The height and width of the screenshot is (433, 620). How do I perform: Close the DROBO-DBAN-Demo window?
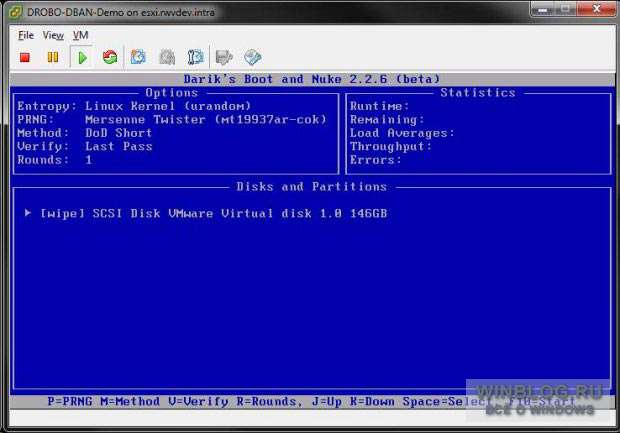click(x=596, y=9)
